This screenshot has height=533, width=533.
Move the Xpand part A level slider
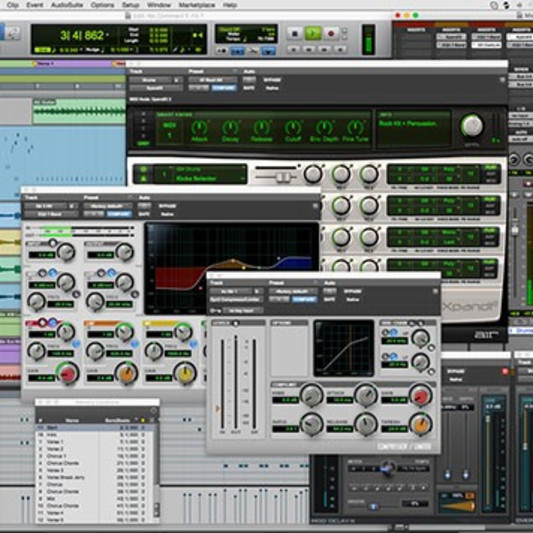point(282,177)
